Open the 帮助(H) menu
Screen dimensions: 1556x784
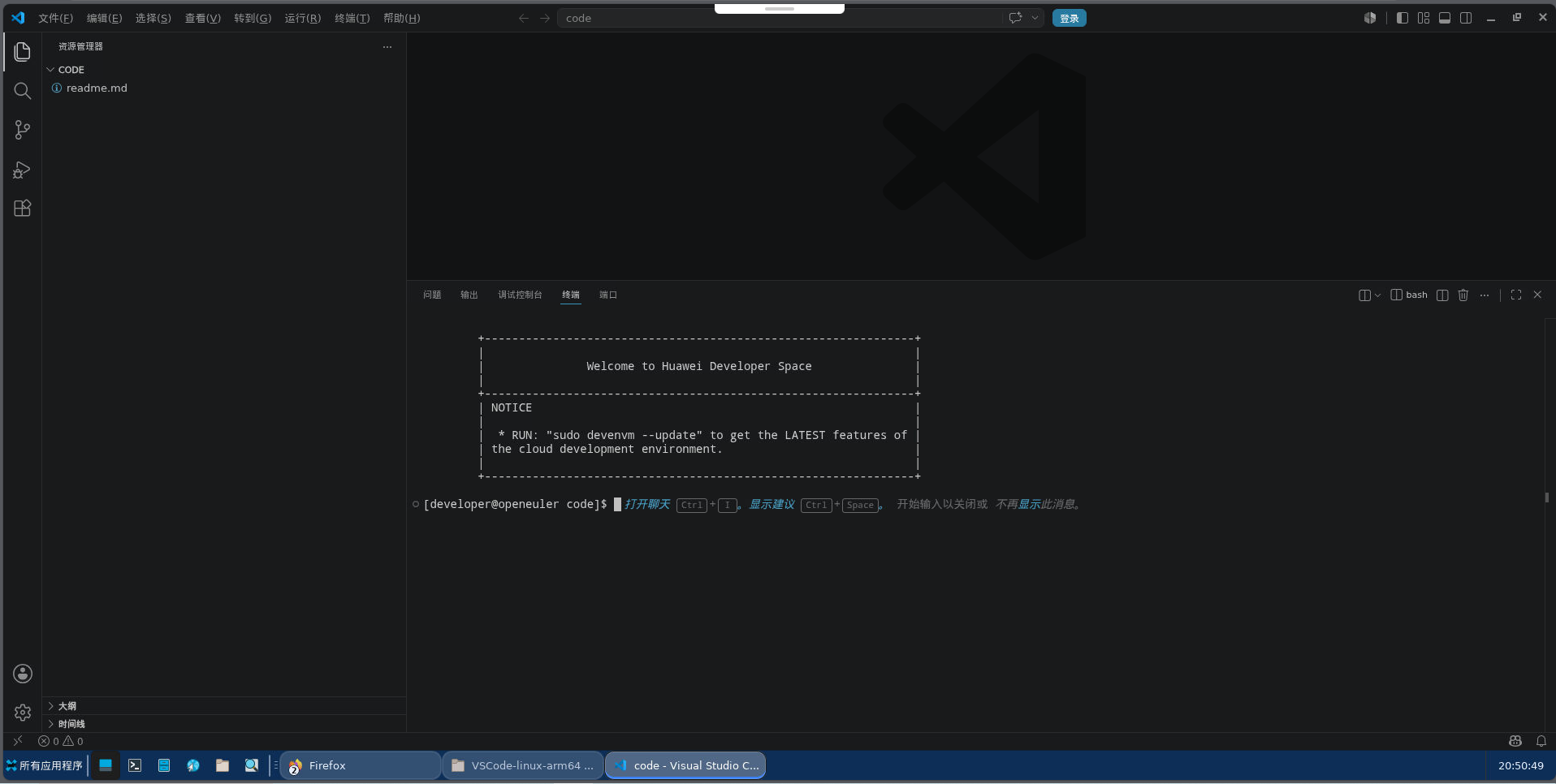point(402,18)
